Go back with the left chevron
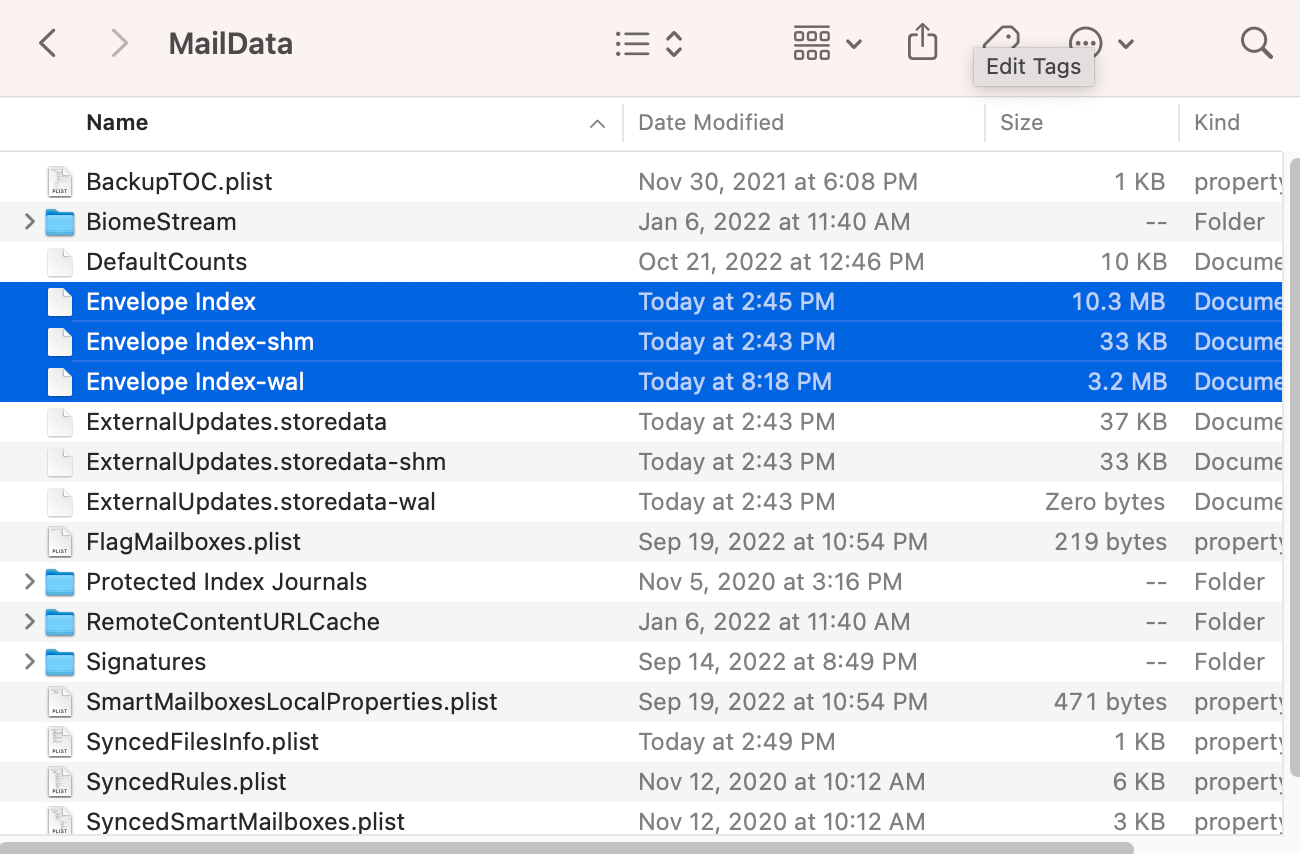This screenshot has width=1300, height=854. click(47, 43)
